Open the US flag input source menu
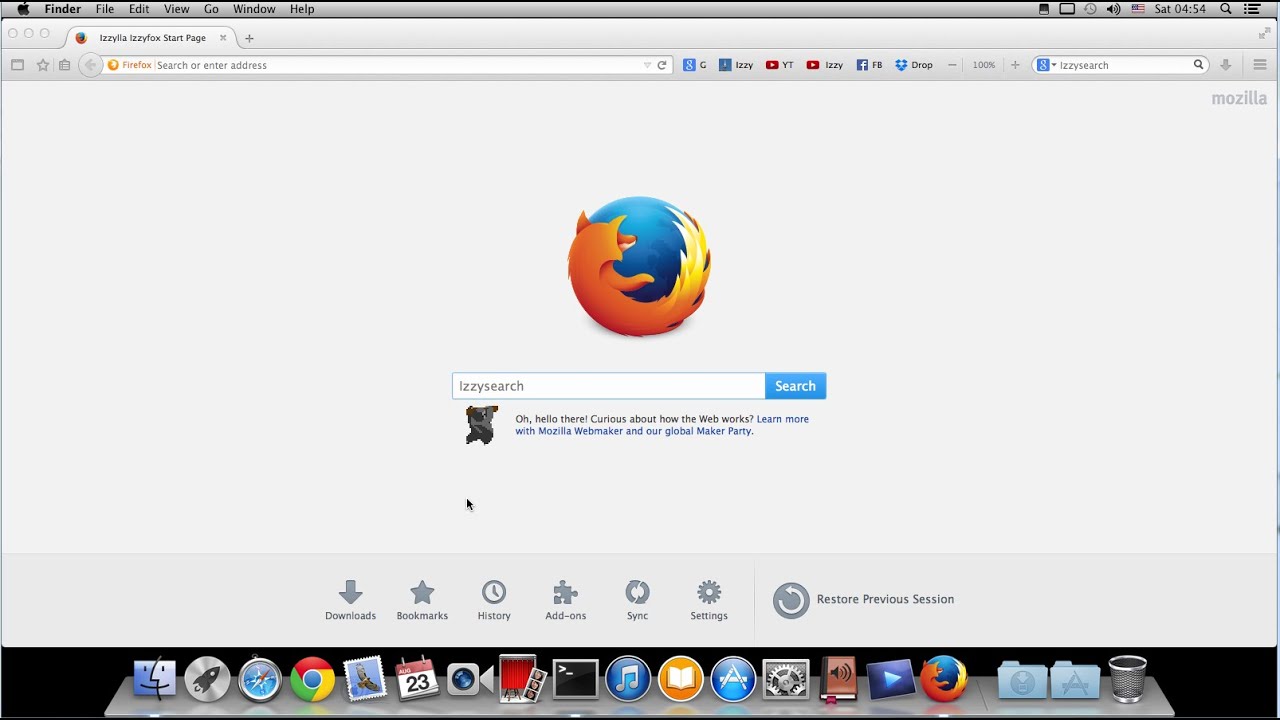This screenshot has width=1280, height=720. 1138,9
